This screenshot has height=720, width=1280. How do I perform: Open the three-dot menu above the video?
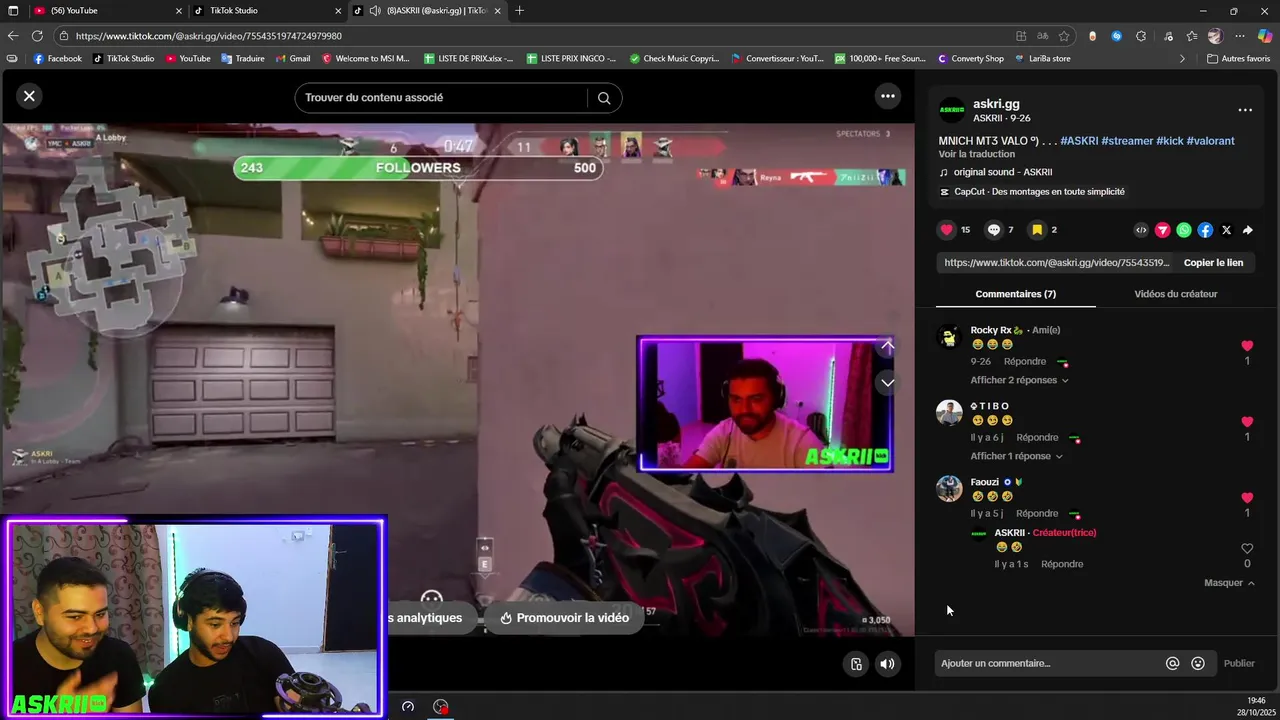[x=887, y=96]
